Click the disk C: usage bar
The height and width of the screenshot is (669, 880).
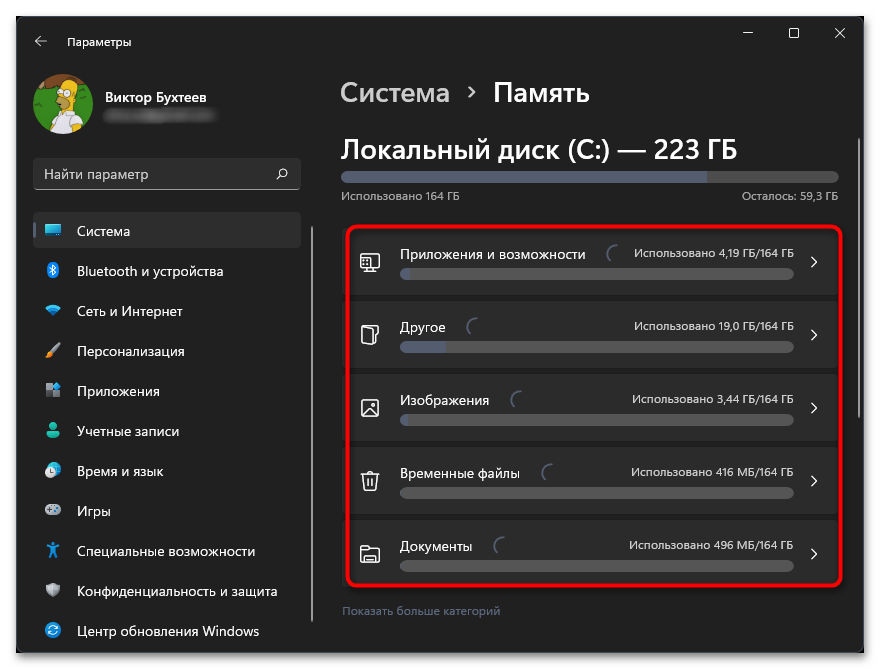tap(589, 177)
